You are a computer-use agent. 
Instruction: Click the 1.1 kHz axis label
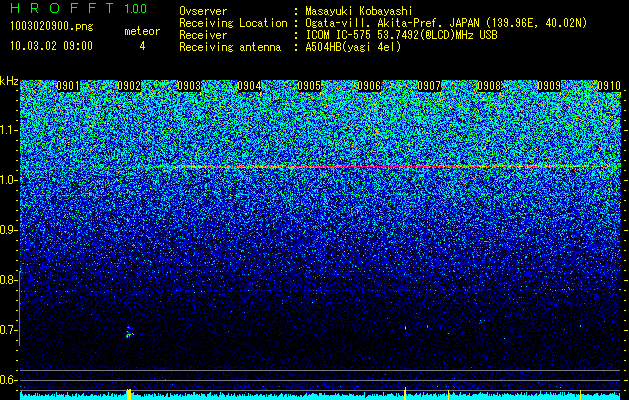pyautogui.click(x=8, y=130)
